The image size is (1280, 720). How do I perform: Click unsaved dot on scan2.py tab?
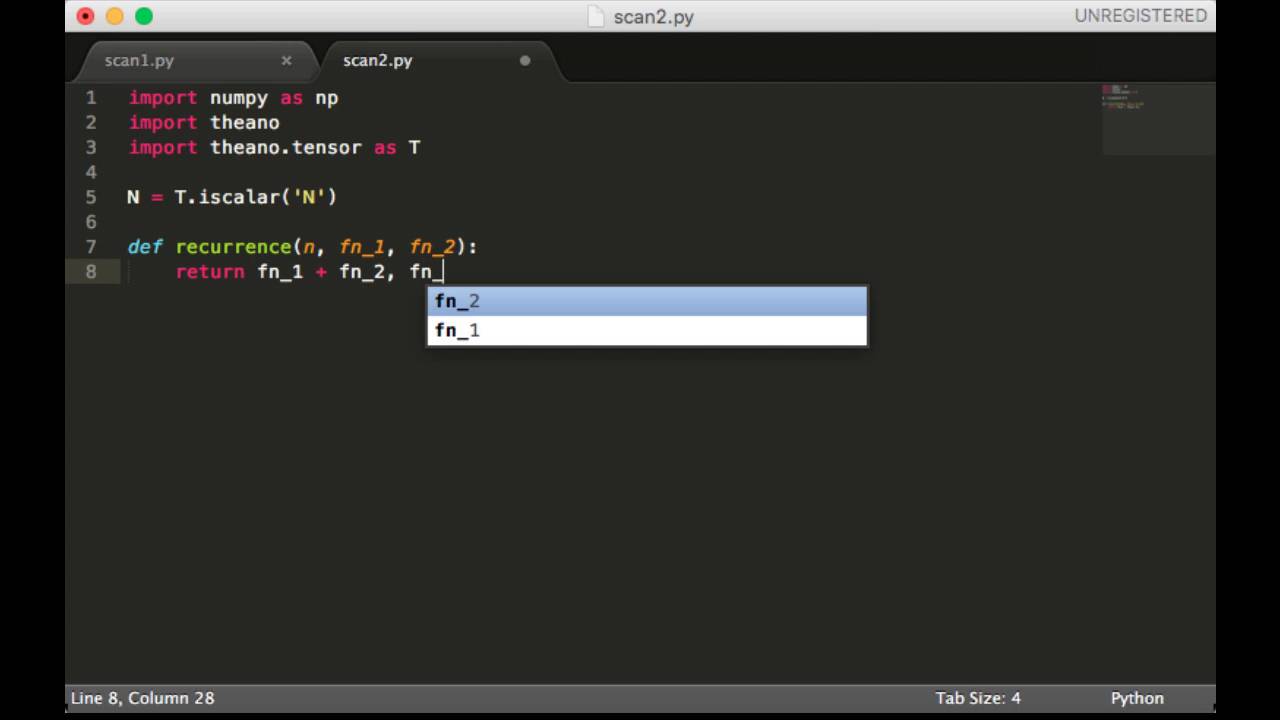[525, 61]
